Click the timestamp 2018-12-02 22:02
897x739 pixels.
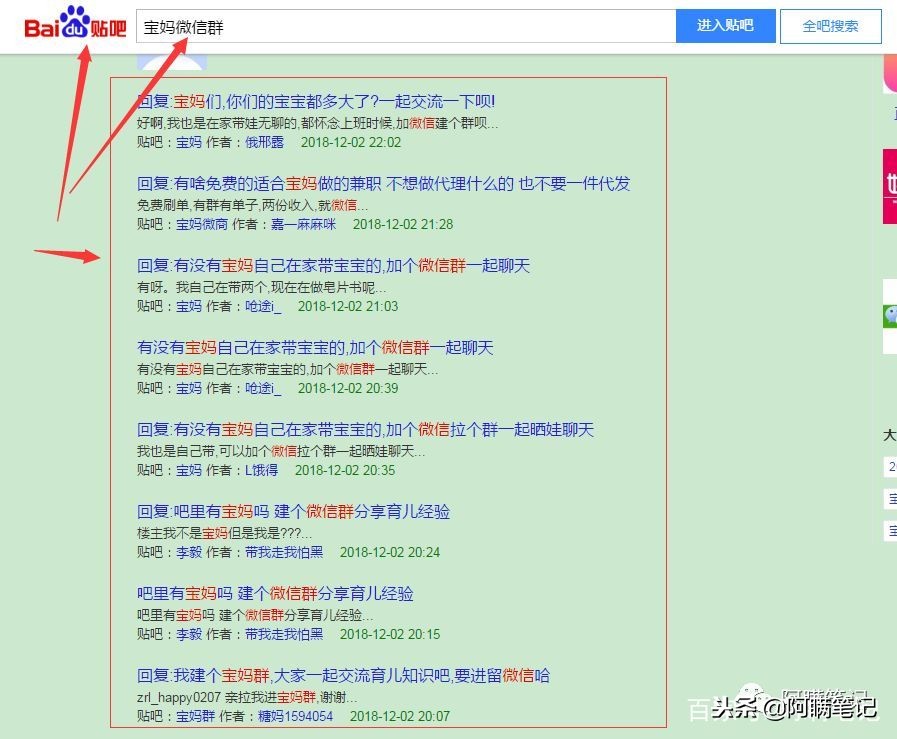point(351,142)
